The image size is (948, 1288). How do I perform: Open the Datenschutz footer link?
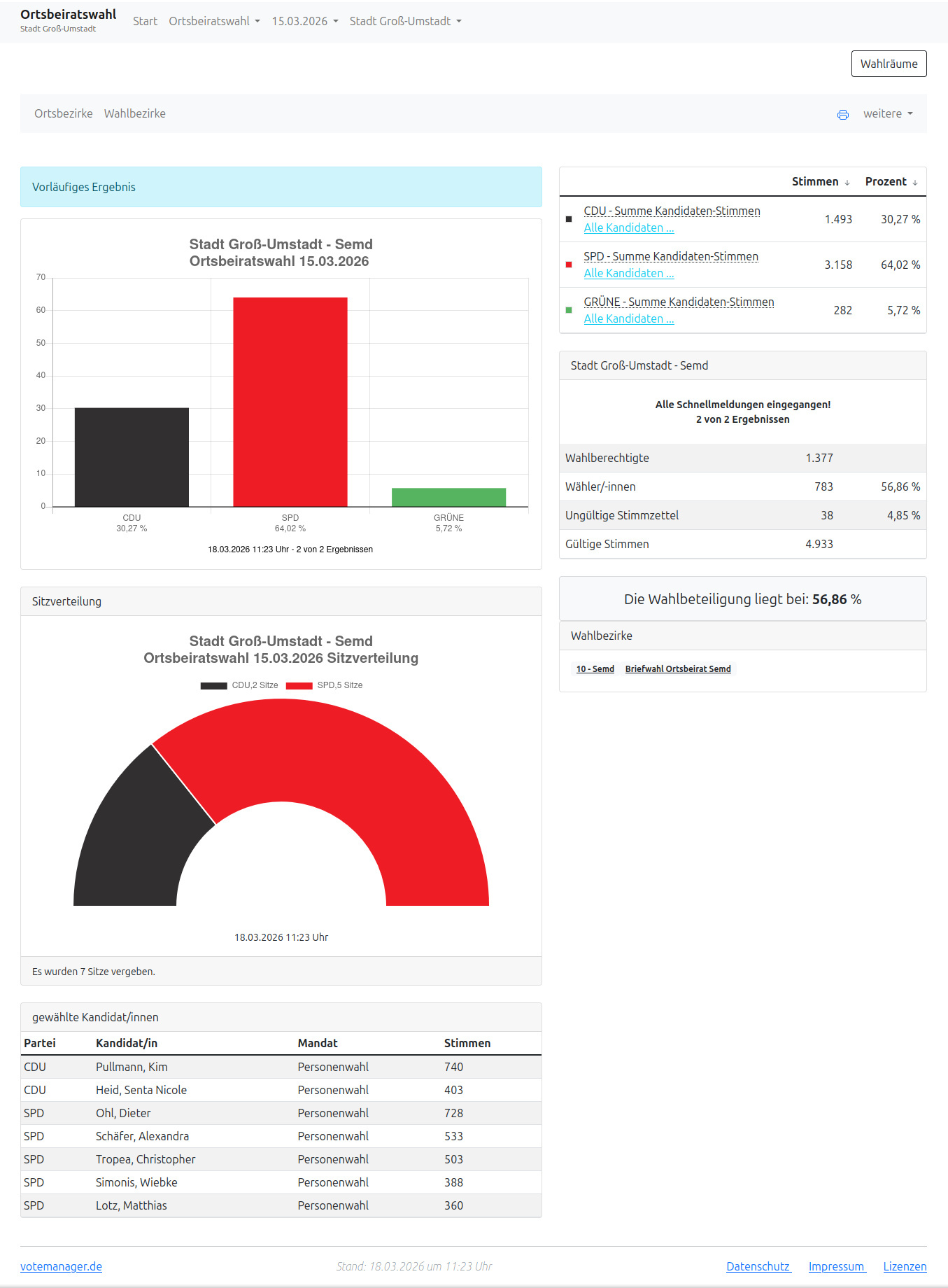point(758,1266)
